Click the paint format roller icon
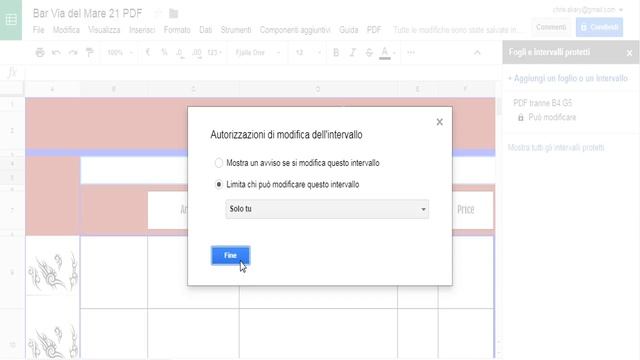 [90, 53]
